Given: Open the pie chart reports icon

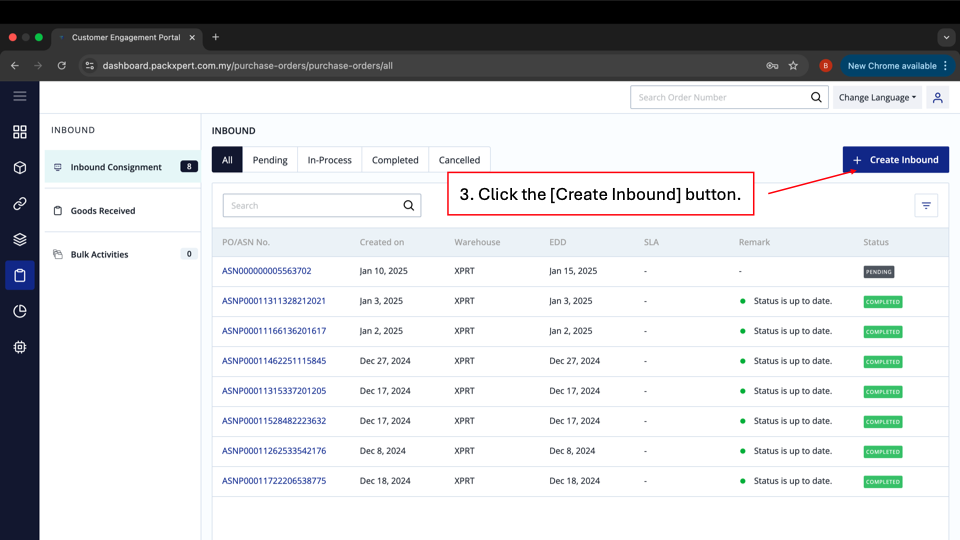Looking at the screenshot, I should 20,311.
